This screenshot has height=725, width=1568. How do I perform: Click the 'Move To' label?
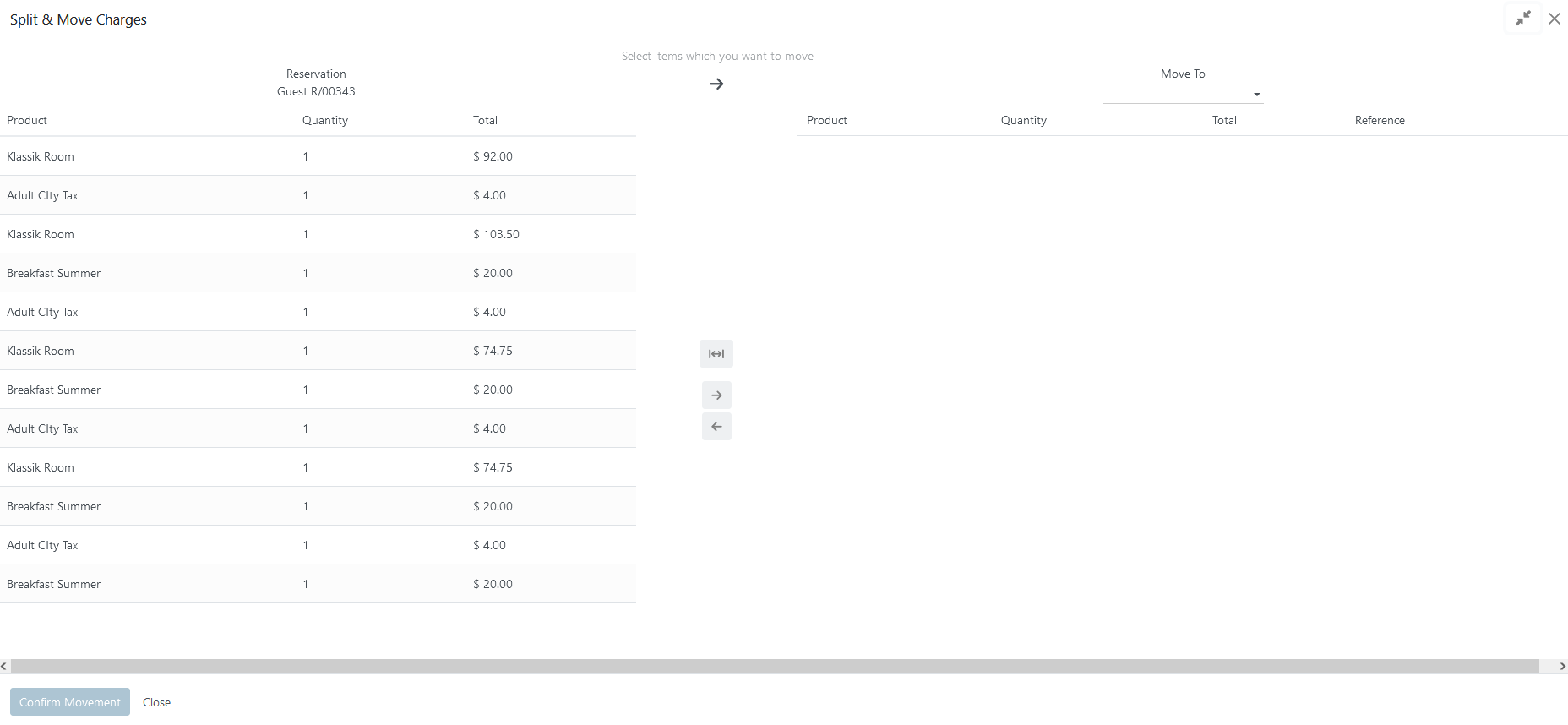tap(1183, 74)
